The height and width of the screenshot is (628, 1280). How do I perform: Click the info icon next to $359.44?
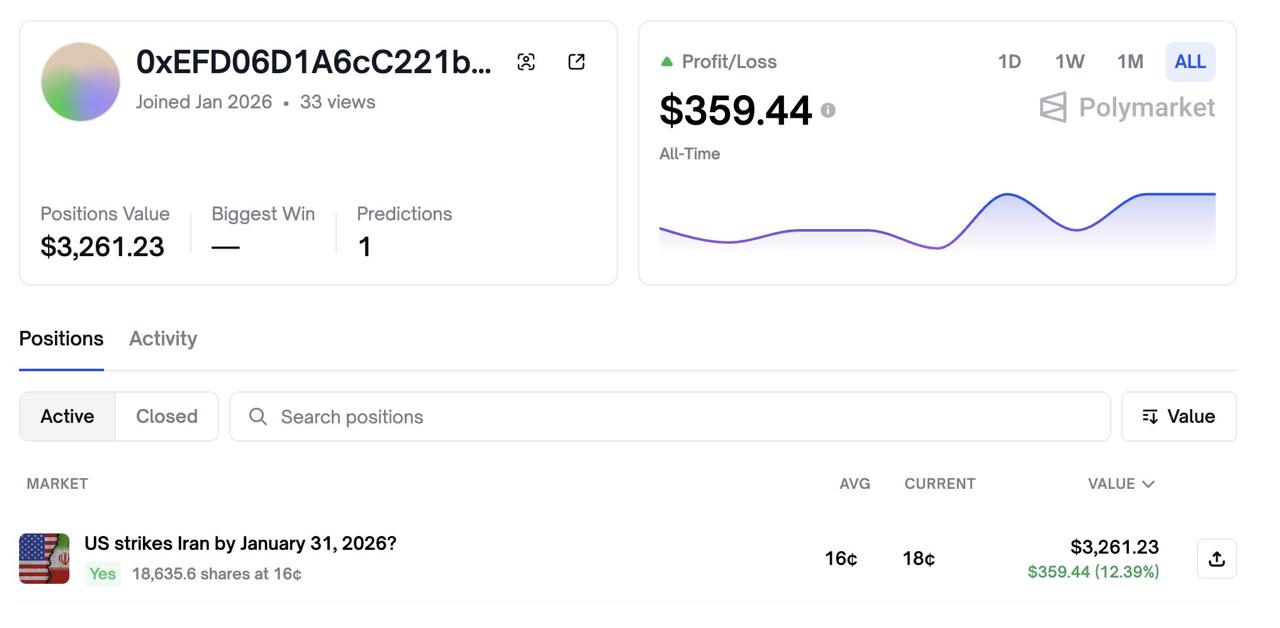828,110
